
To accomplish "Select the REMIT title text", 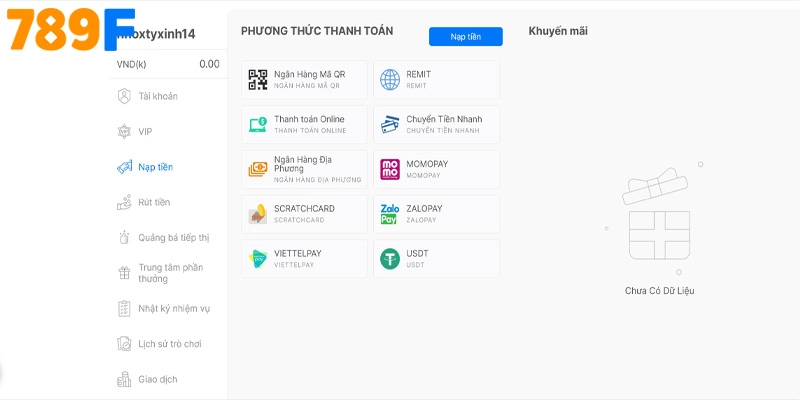I will coord(418,74).
